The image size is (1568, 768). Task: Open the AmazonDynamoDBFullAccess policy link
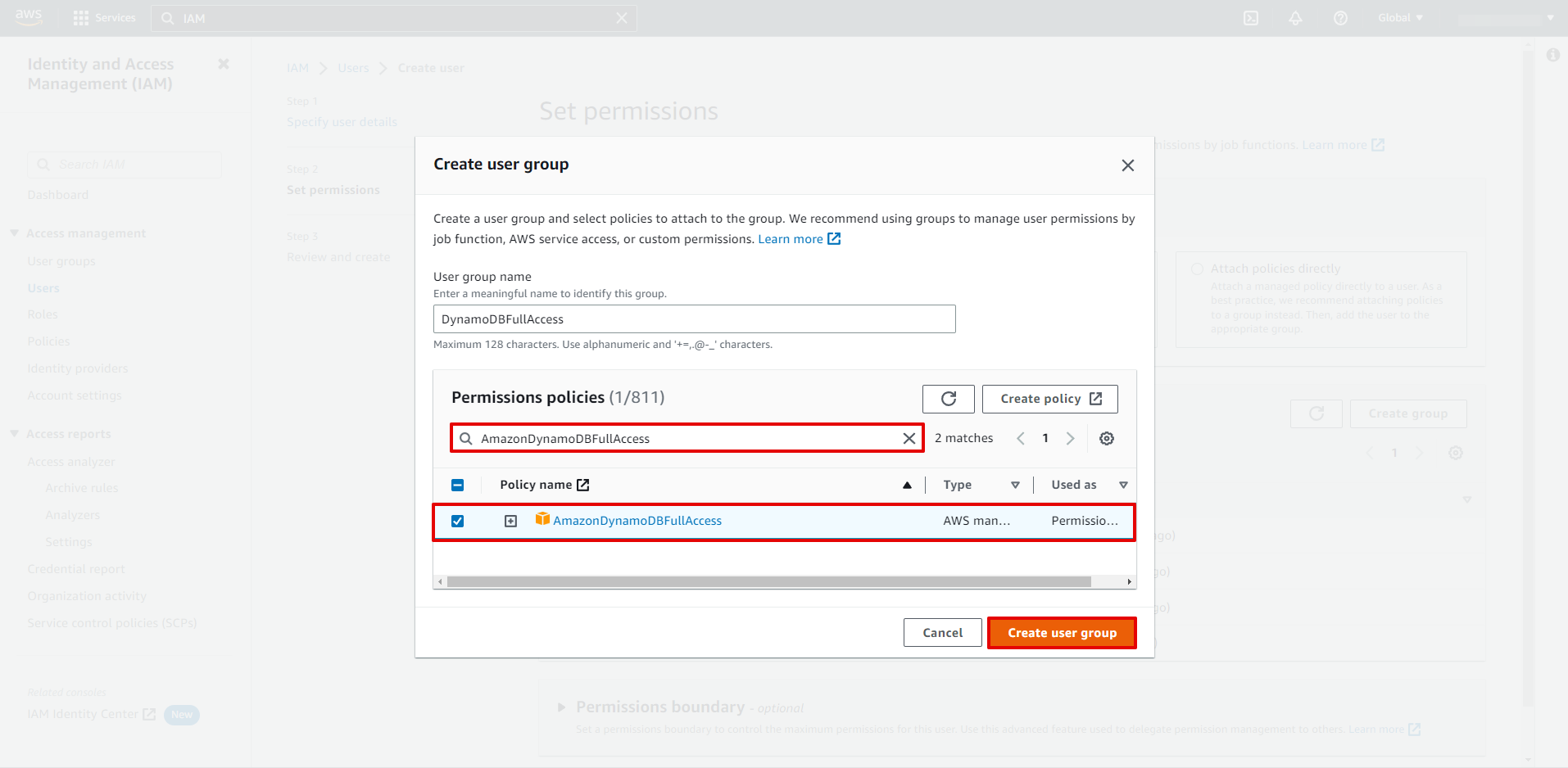tap(637, 521)
